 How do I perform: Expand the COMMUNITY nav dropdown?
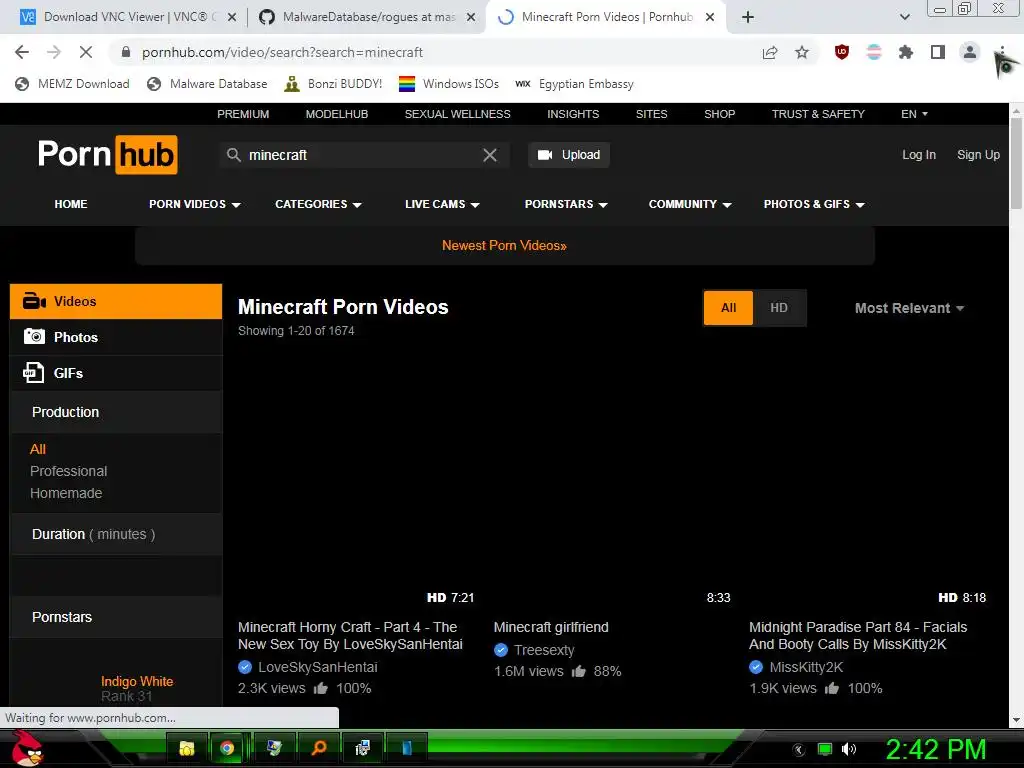690,204
